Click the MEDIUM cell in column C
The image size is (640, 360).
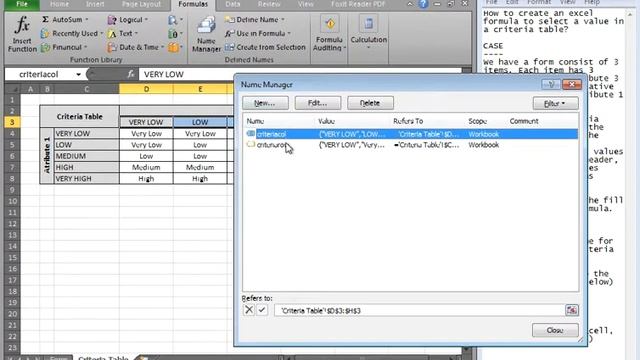(x=87, y=156)
